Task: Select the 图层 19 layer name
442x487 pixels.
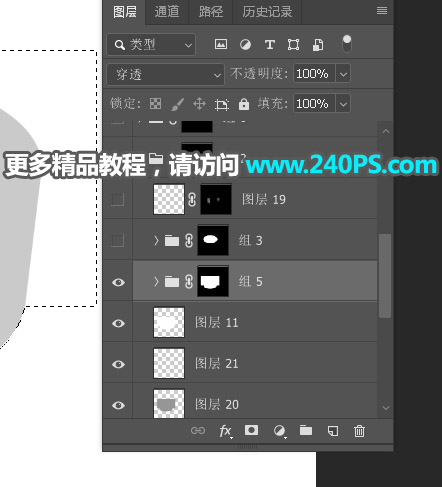Action: tap(264, 199)
